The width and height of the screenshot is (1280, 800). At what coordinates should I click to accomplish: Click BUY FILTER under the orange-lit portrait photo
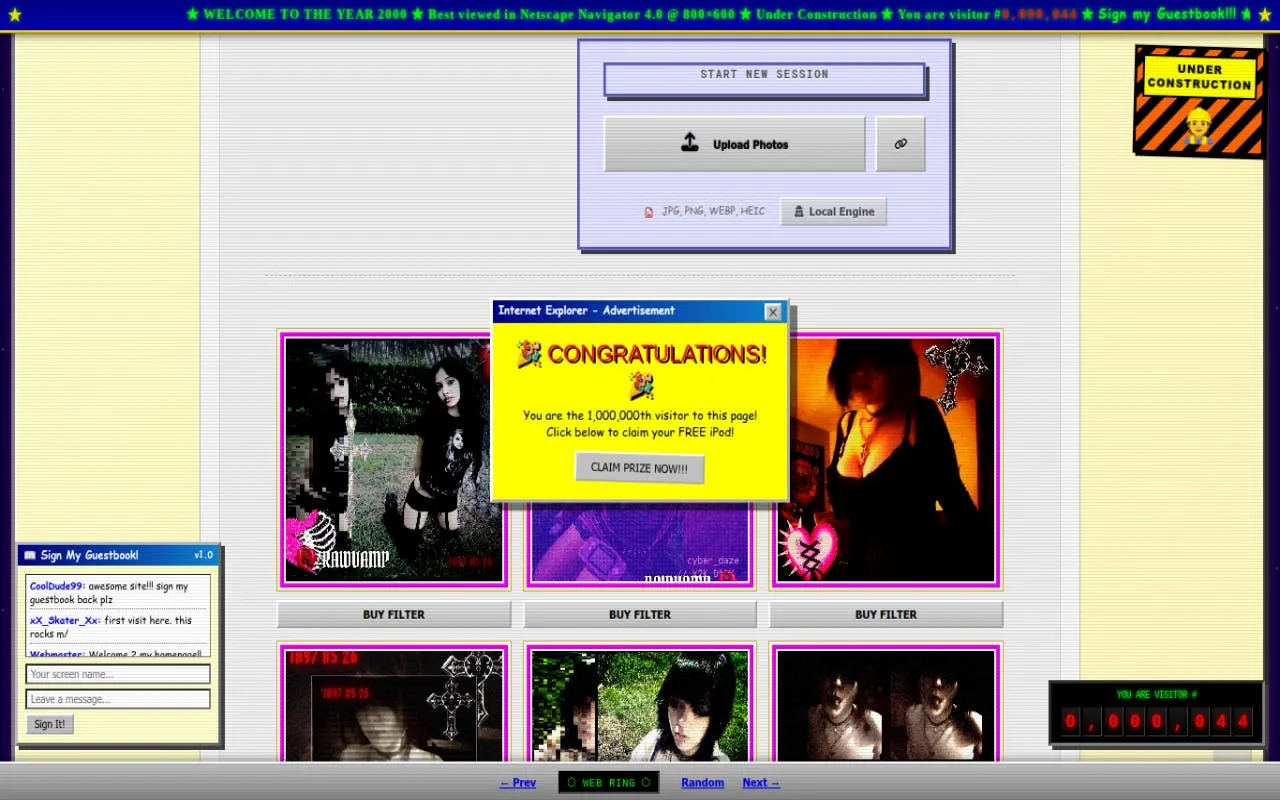click(886, 614)
